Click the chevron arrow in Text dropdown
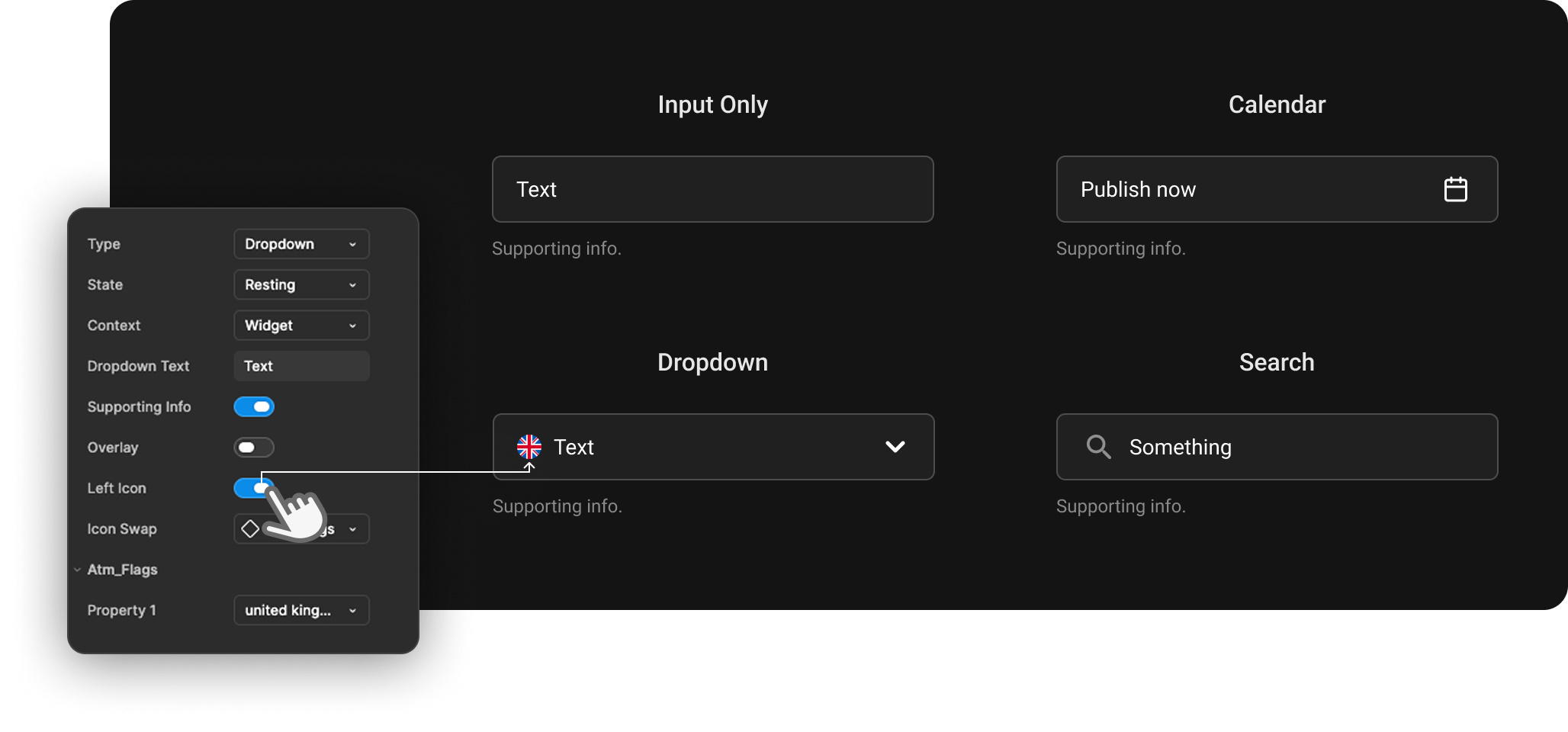 point(895,447)
